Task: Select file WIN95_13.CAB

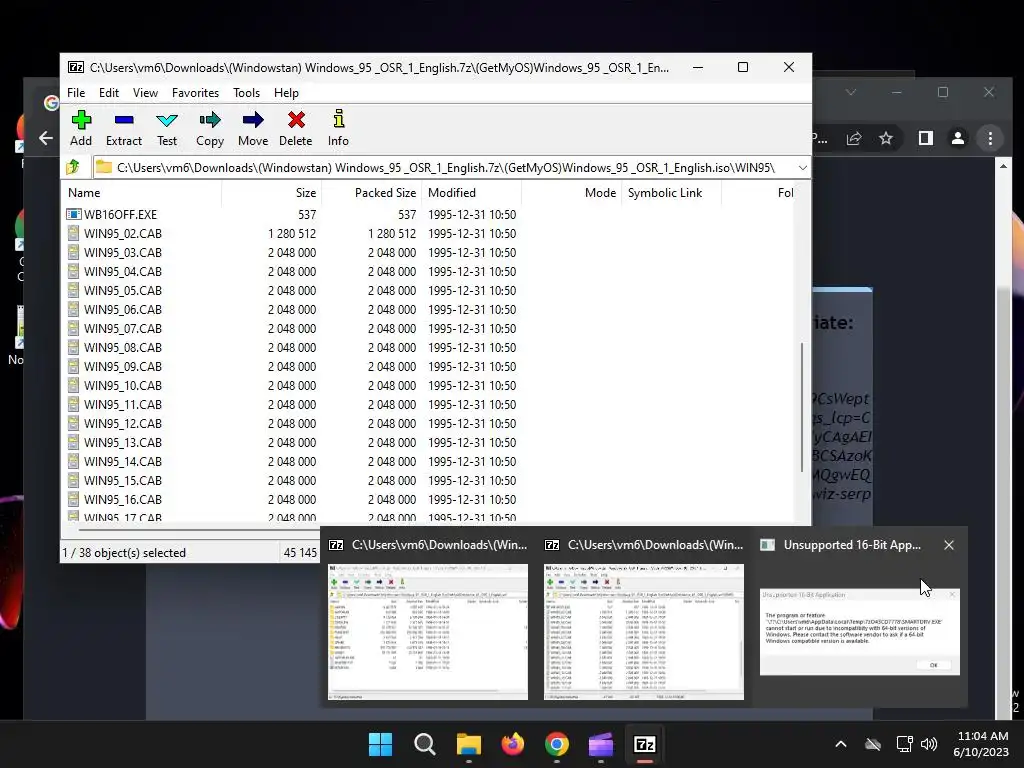Action: tap(123, 442)
